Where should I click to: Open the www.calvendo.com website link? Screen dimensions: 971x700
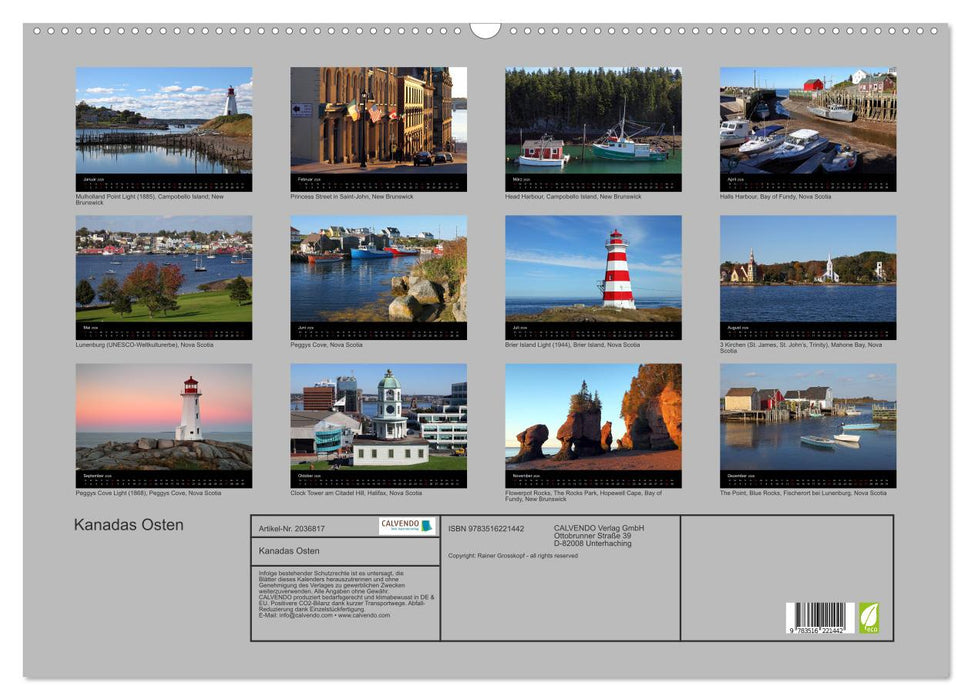pyautogui.click(x=365, y=617)
